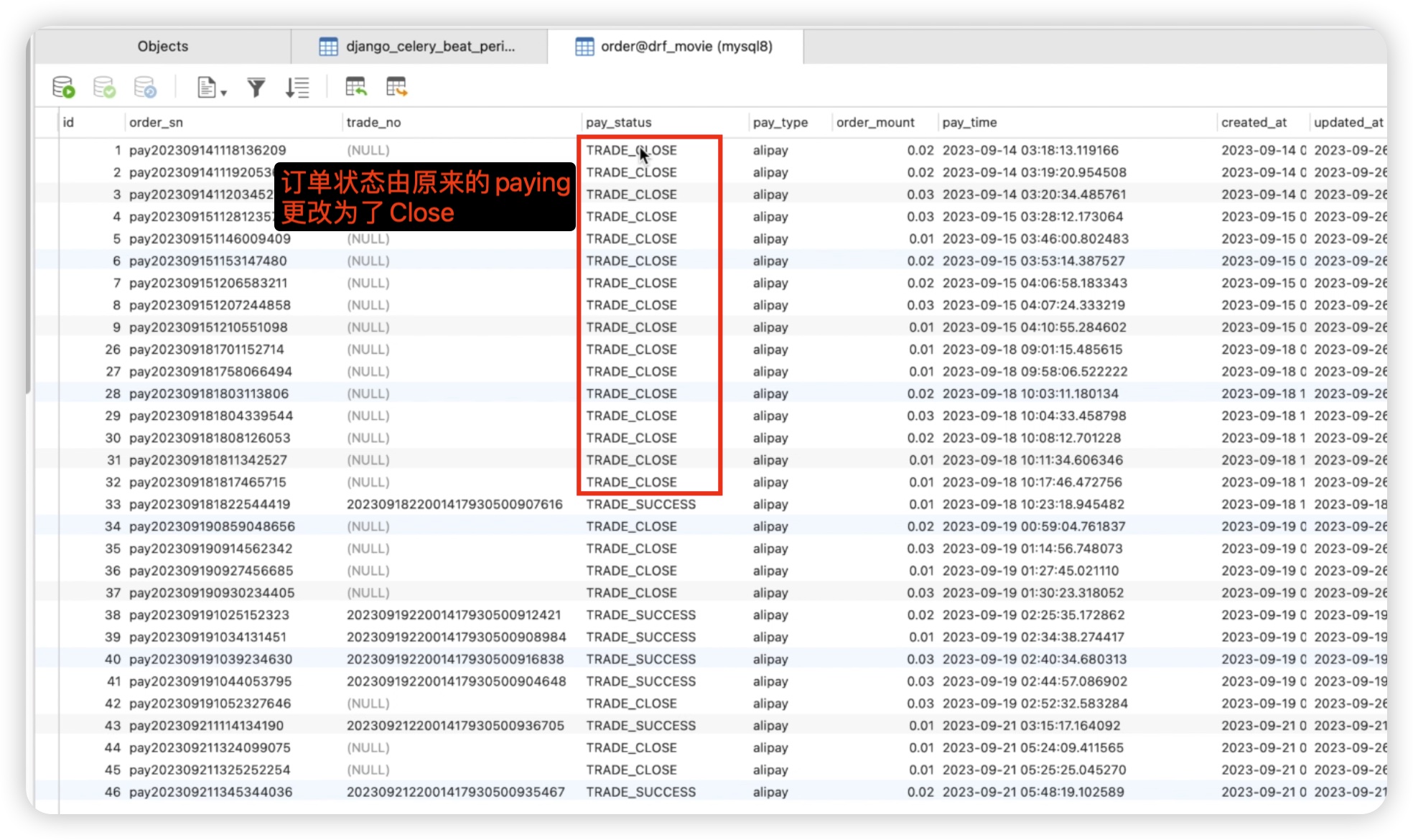Select cell pay202309151153147480
1413x840 pixels.
click(x=207, y=261)
